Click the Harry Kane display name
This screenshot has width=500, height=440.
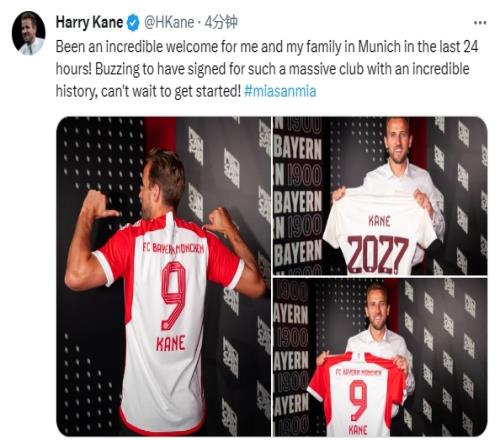click(89, 22)
